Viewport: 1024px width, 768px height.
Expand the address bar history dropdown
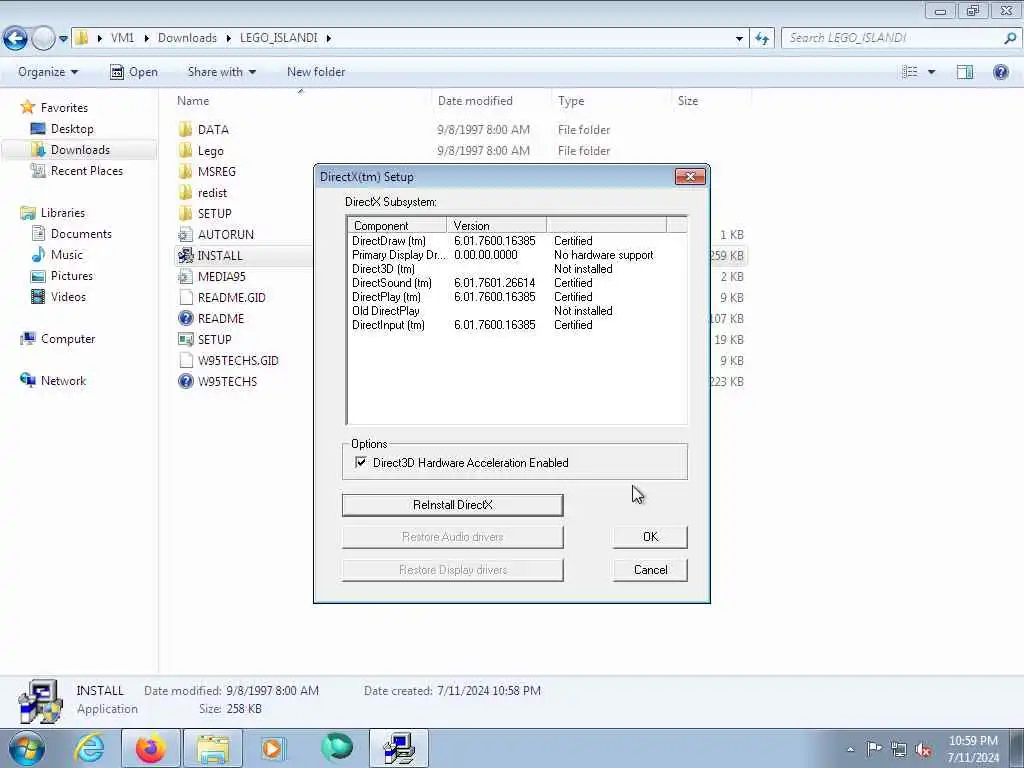[739, 39]
